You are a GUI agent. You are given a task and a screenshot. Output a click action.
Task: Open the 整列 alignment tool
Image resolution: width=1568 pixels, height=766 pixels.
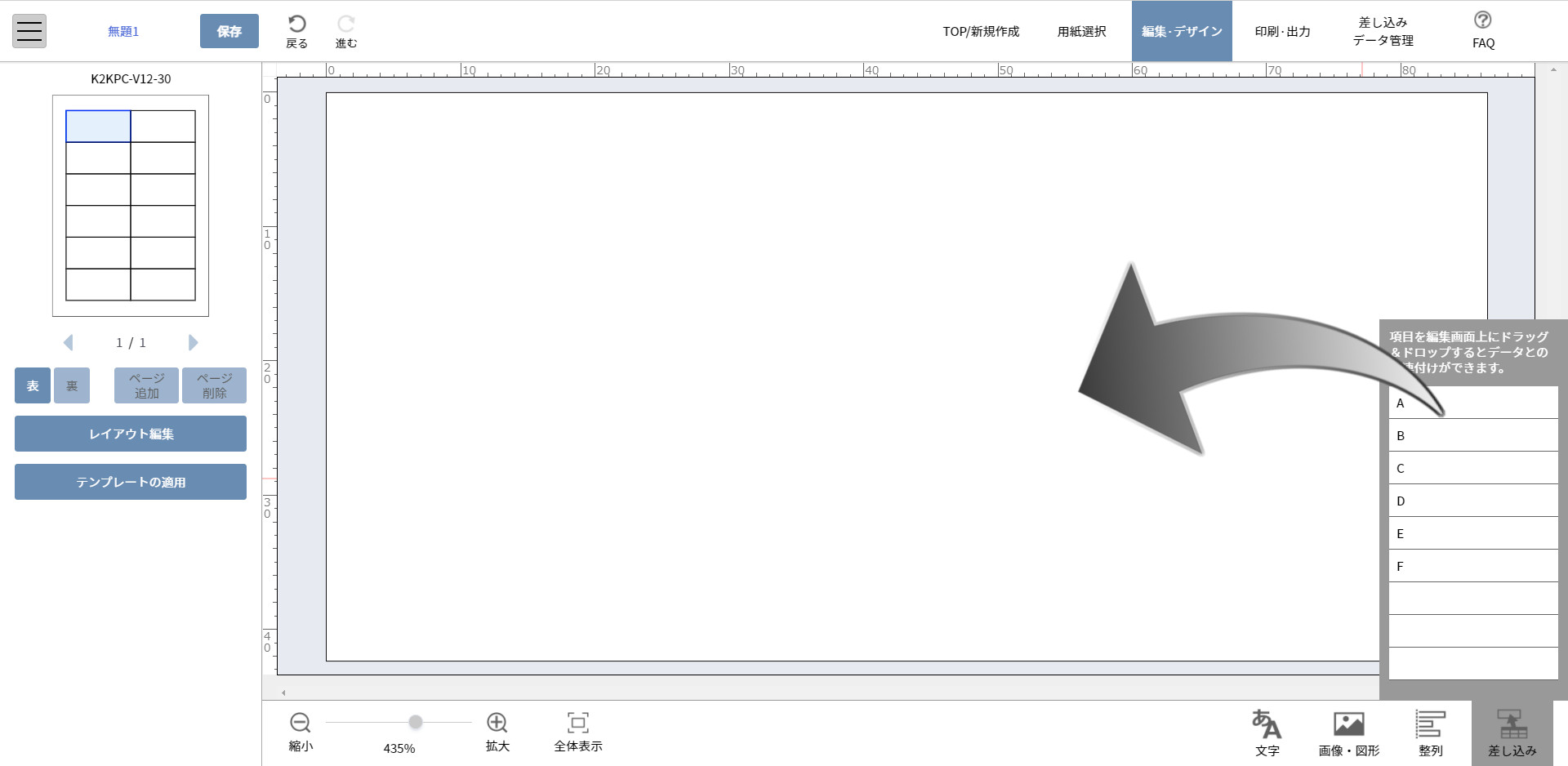coord(1430,724)
